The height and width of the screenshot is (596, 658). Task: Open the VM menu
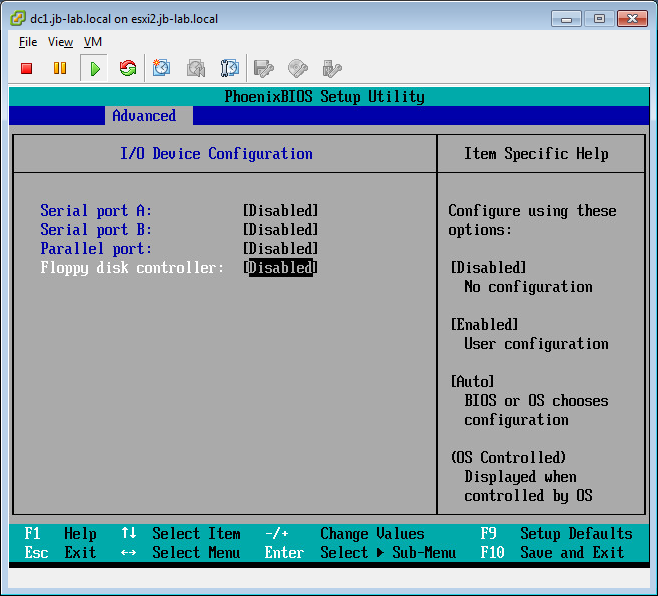pos(93,42)
